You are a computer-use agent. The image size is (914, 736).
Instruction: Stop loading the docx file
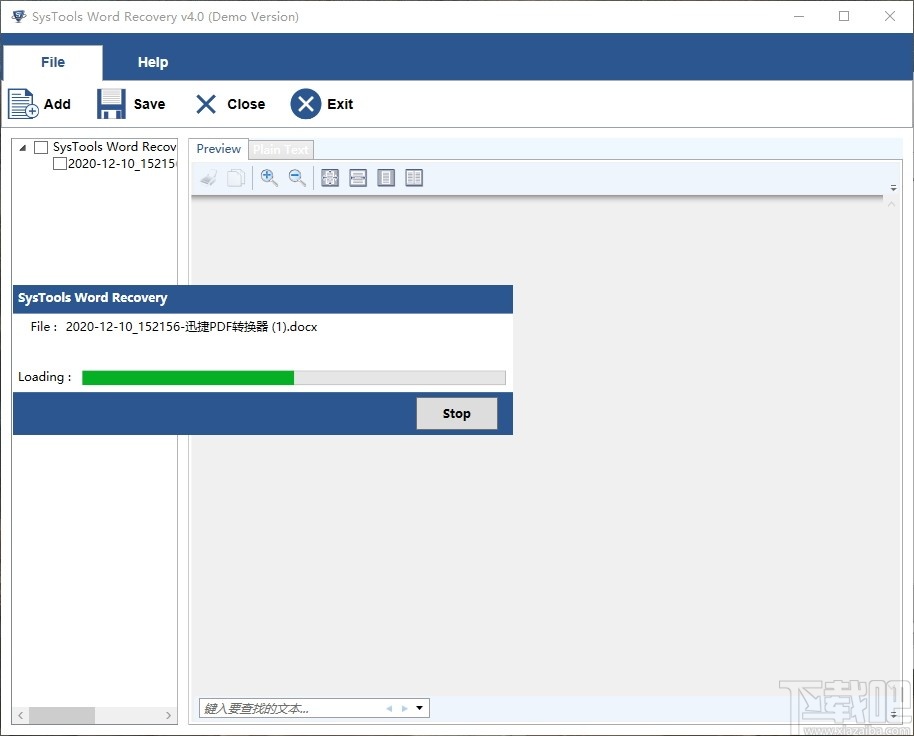(456, 413)
